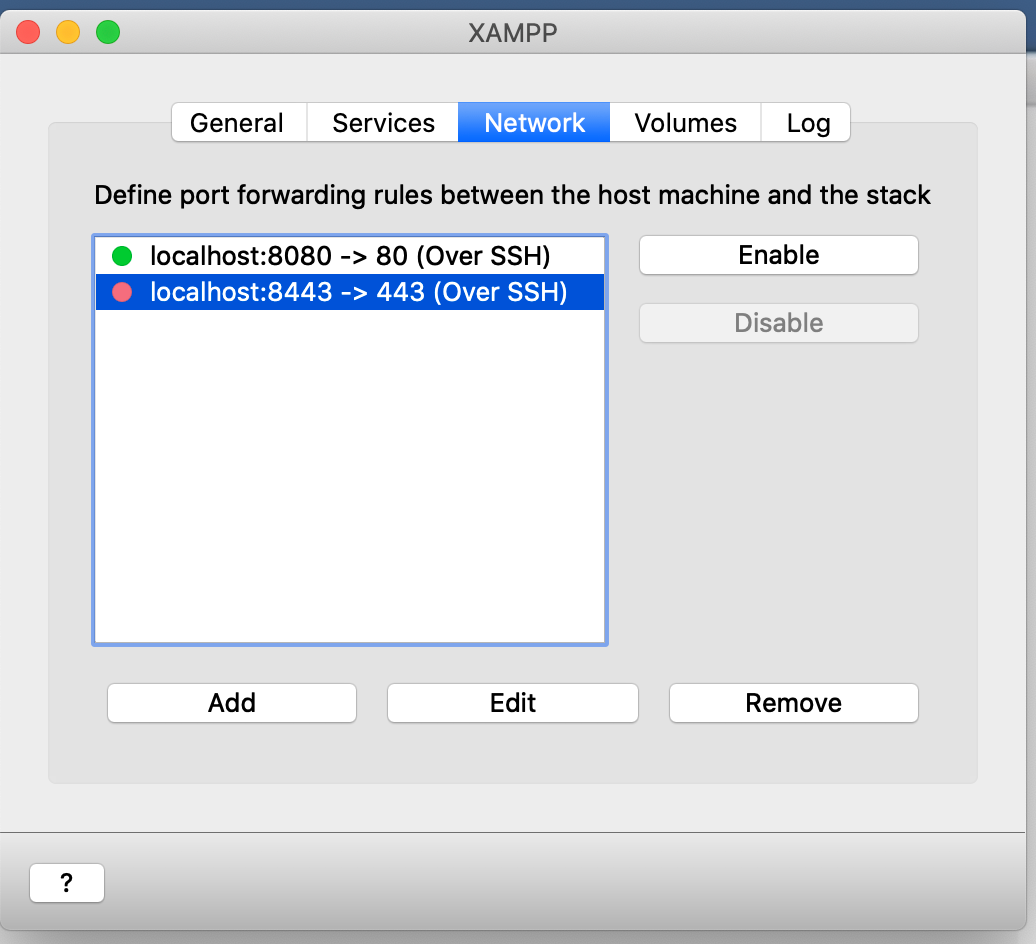Viewport: 1036px width, 944px height.
Task: Show the Log tab
Action: pos(806,122)
